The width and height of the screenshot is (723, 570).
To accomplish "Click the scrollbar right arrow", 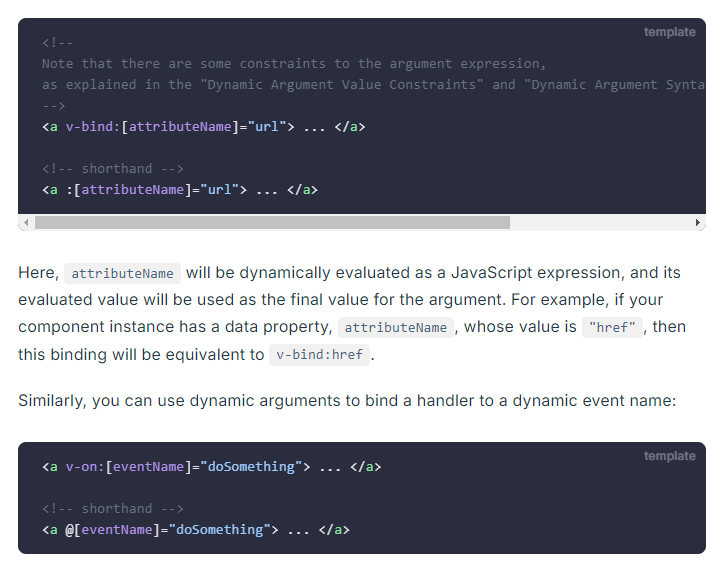I will (698, 223).
